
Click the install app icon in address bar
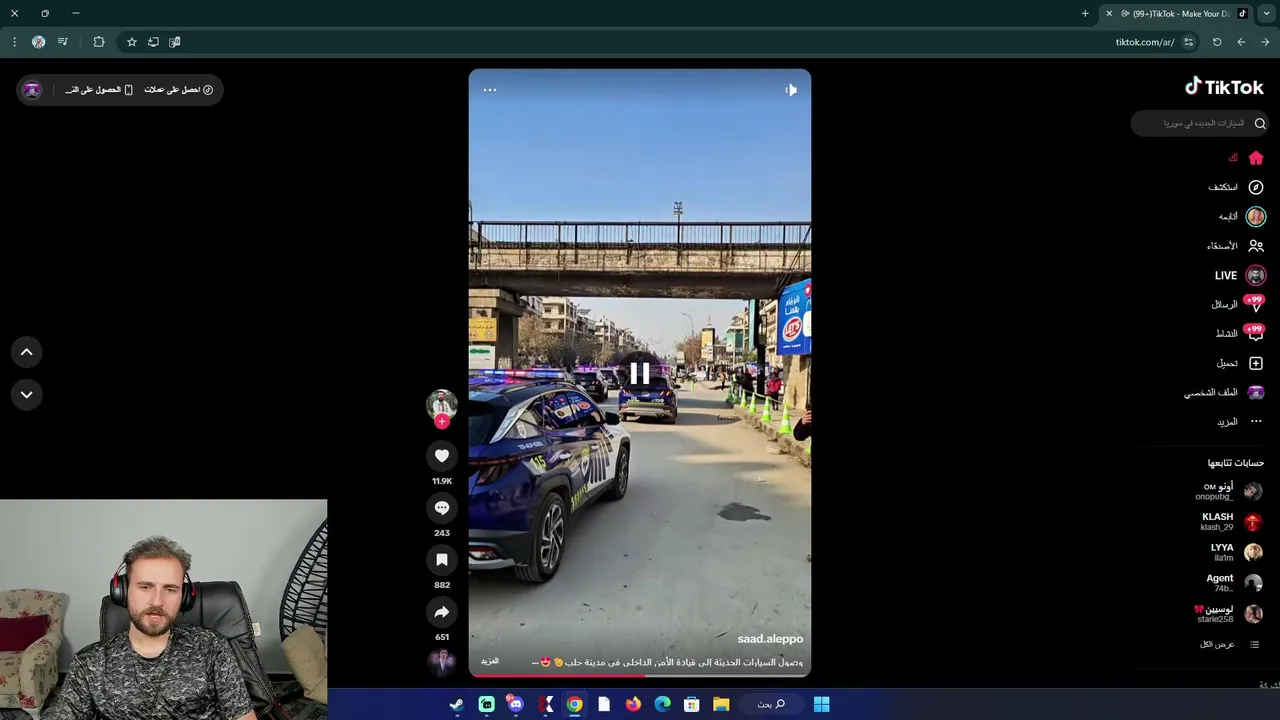pyautogui.click(x=153, y=42)
